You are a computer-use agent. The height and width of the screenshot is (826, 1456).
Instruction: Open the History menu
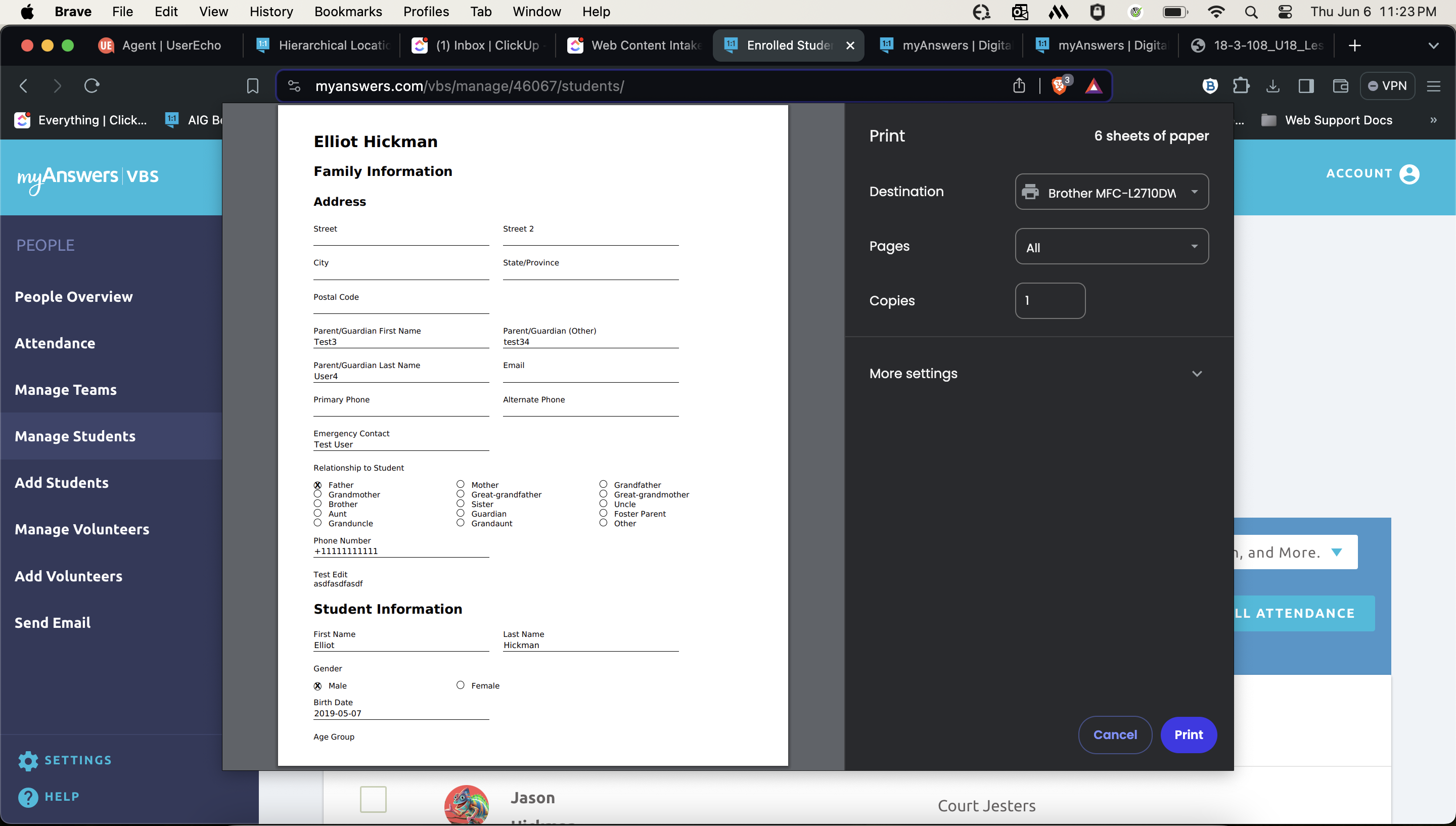(271, 12)
